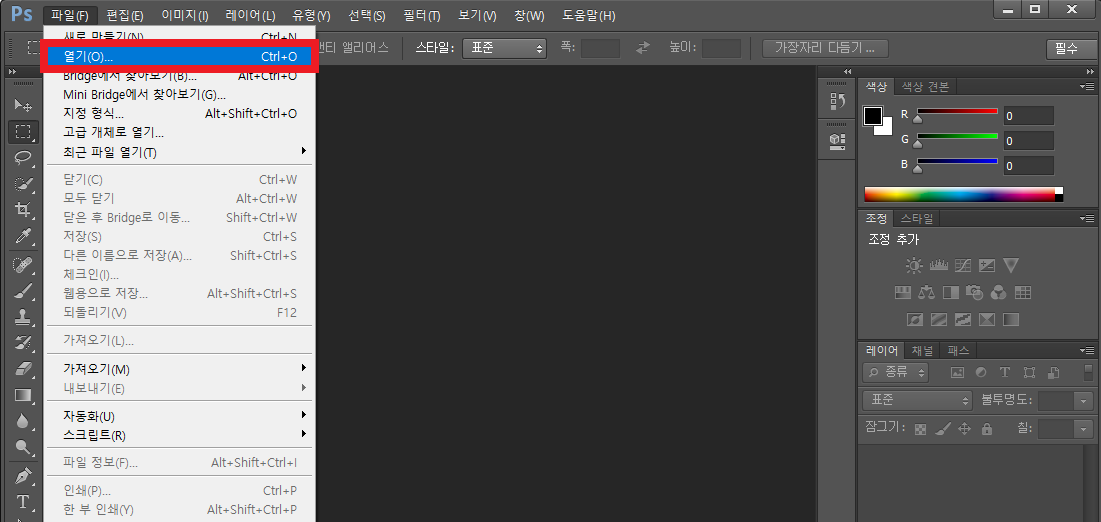Select the Rectangular Marquee tool in toolbox

pyautogui.click(x=23, y=131)
